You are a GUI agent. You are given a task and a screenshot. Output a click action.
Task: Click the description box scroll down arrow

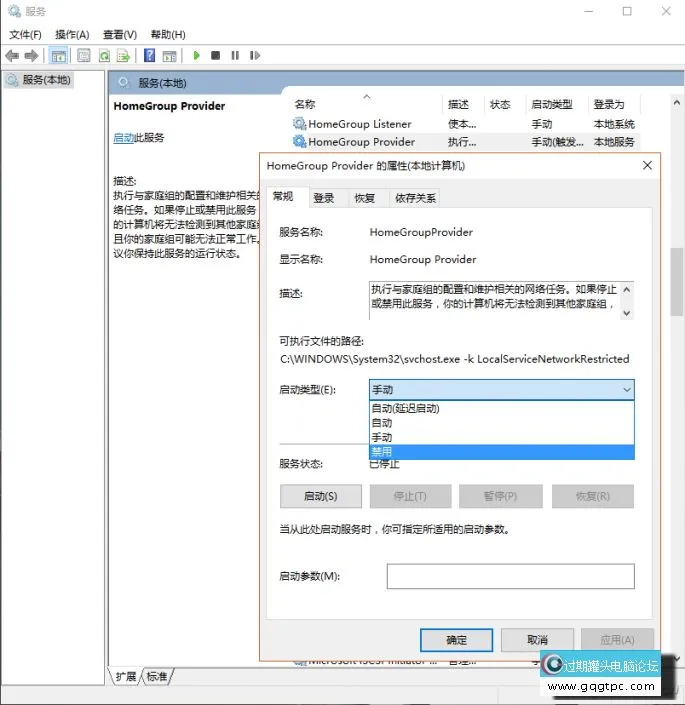point(627,313)
